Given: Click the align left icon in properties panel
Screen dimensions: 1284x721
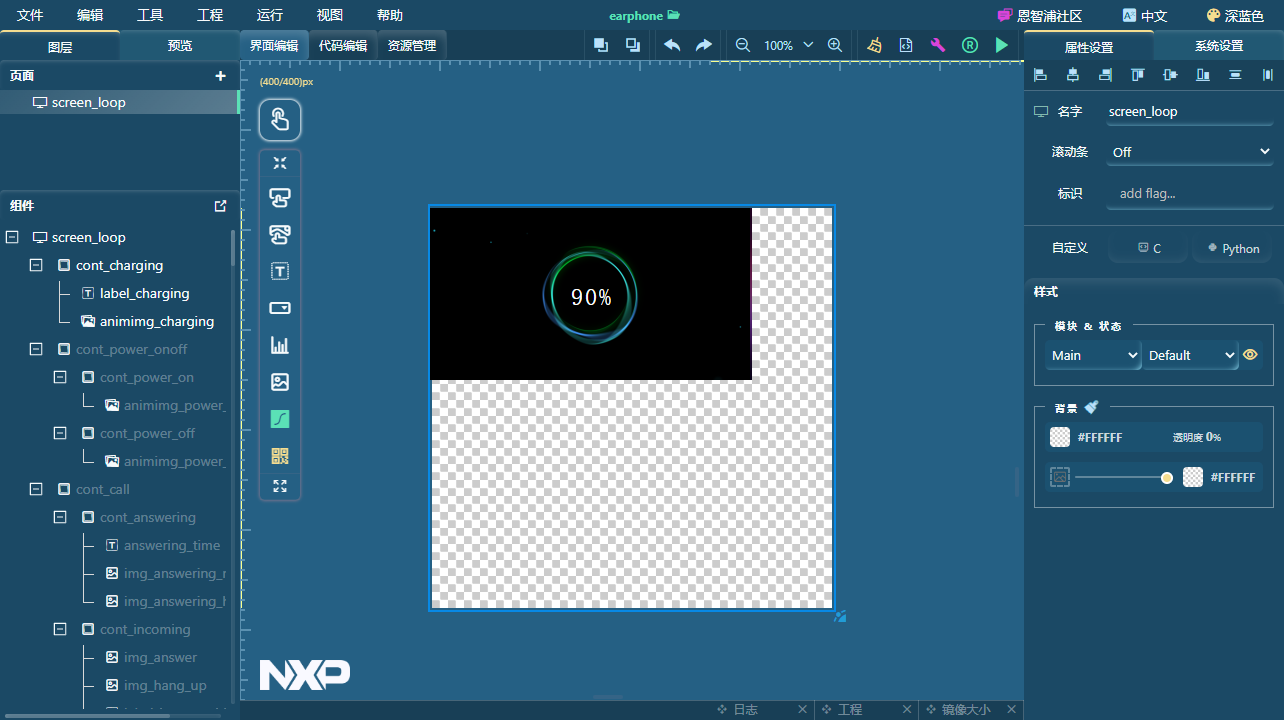Looking at the screenshot, I should (x=1040, y=75).
